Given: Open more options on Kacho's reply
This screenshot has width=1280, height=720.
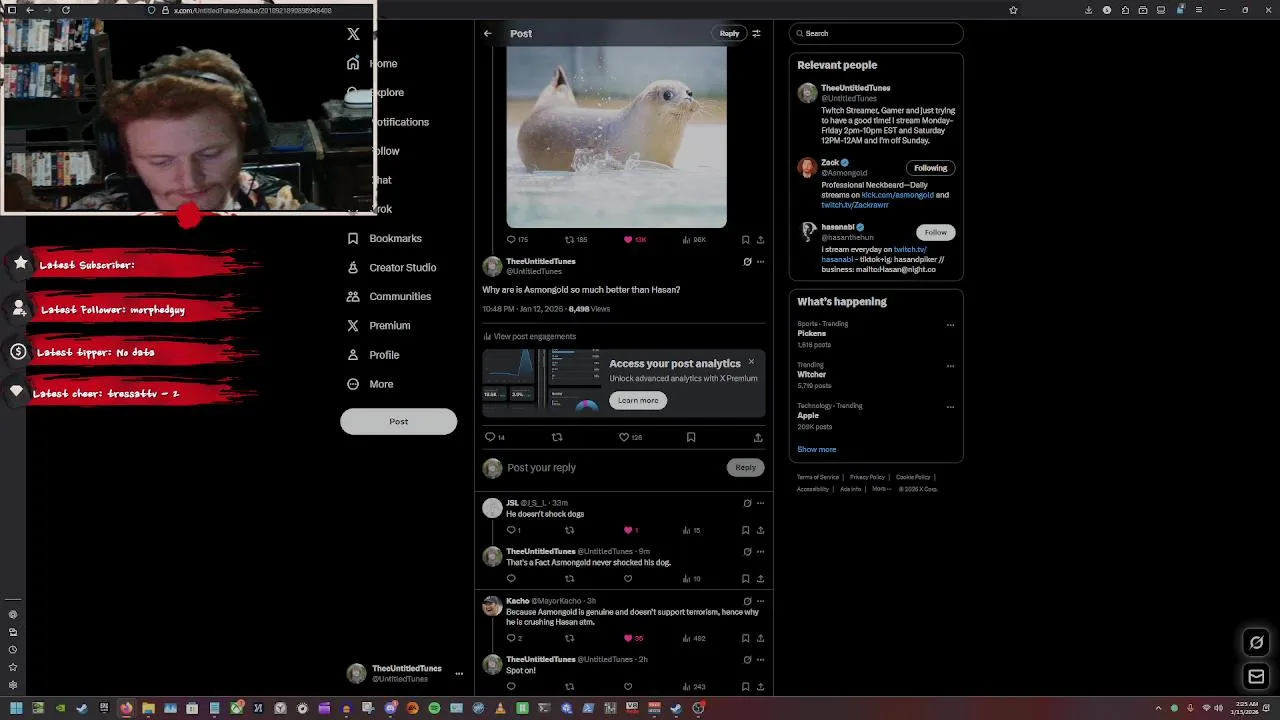Looking at the screenshot, I should [761, 601].
